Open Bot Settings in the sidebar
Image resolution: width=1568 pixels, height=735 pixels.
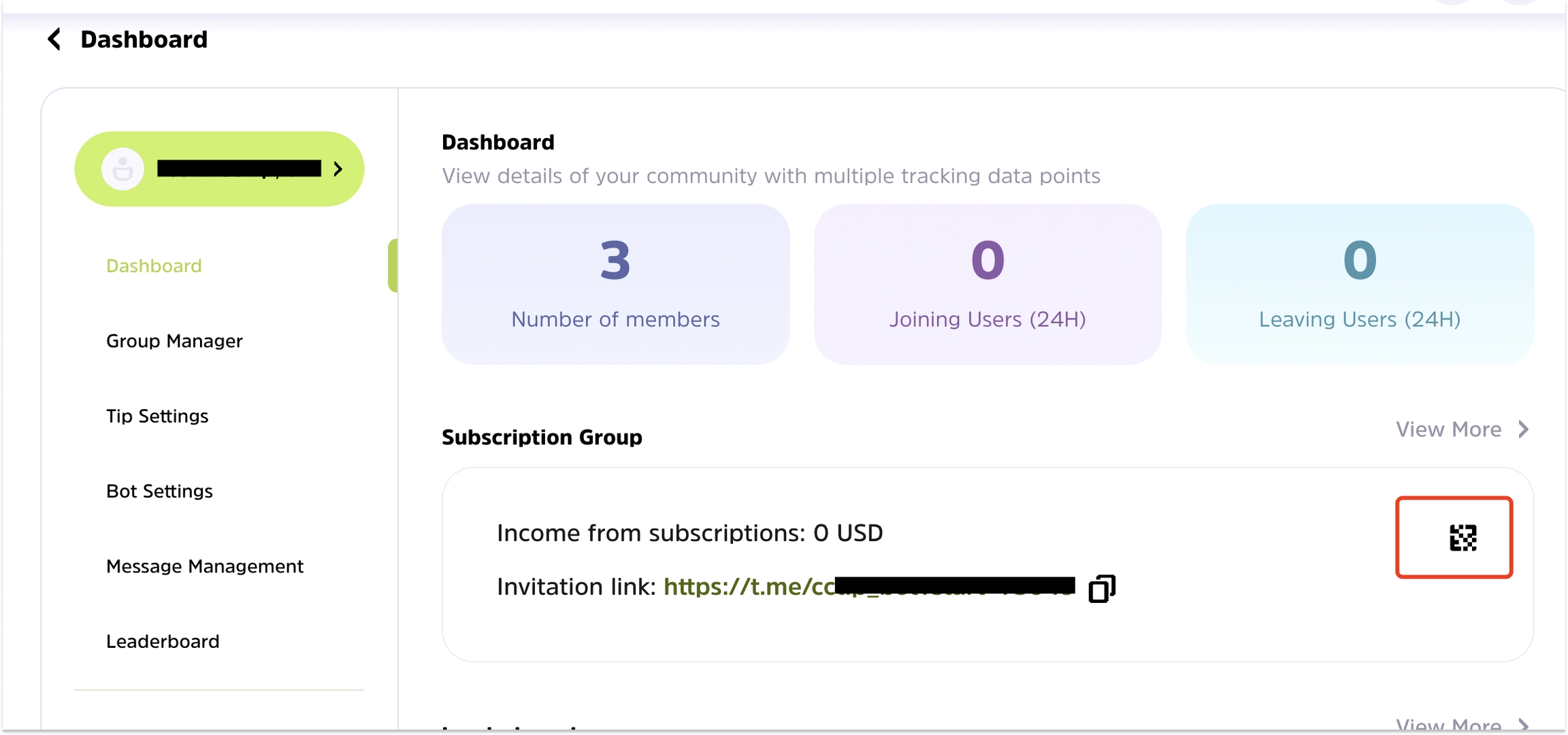tap(159, 491)
